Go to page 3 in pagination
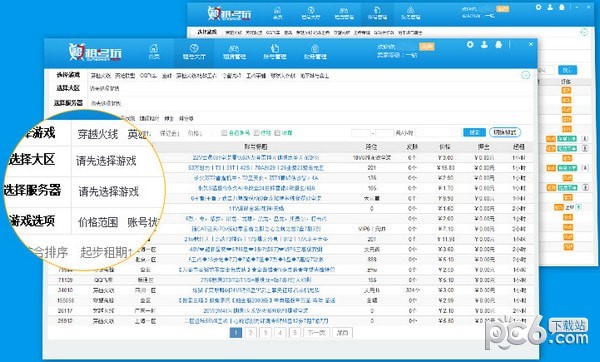The image size is (600, 362). click(265, 333)
